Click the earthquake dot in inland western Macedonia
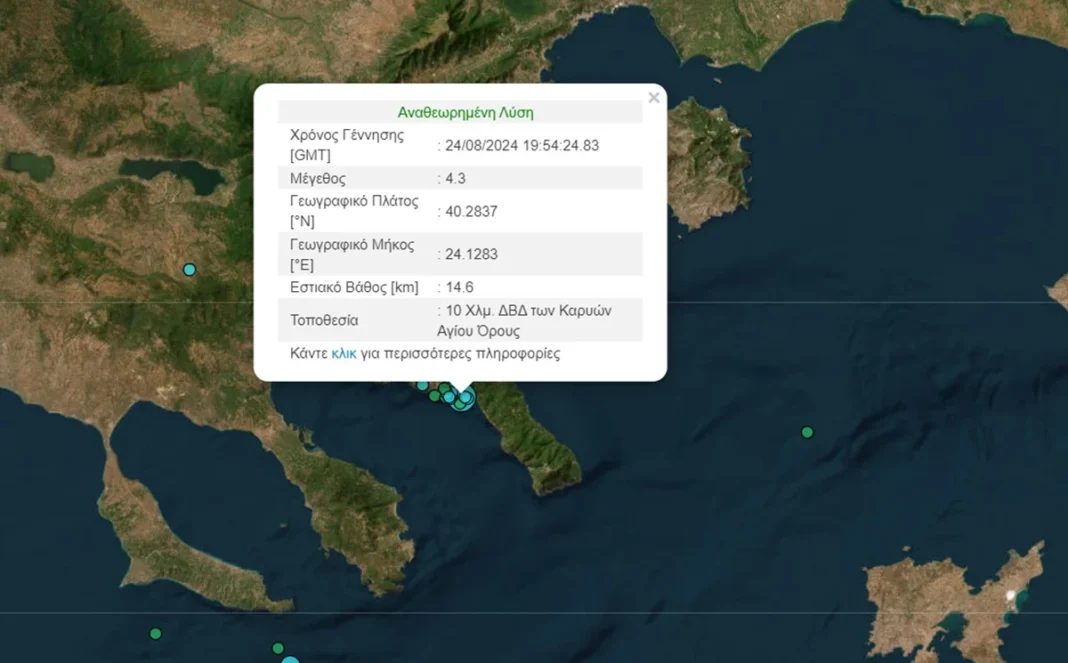The height and width of the screenshot is (663, 1068). click(x=189, y=269)
